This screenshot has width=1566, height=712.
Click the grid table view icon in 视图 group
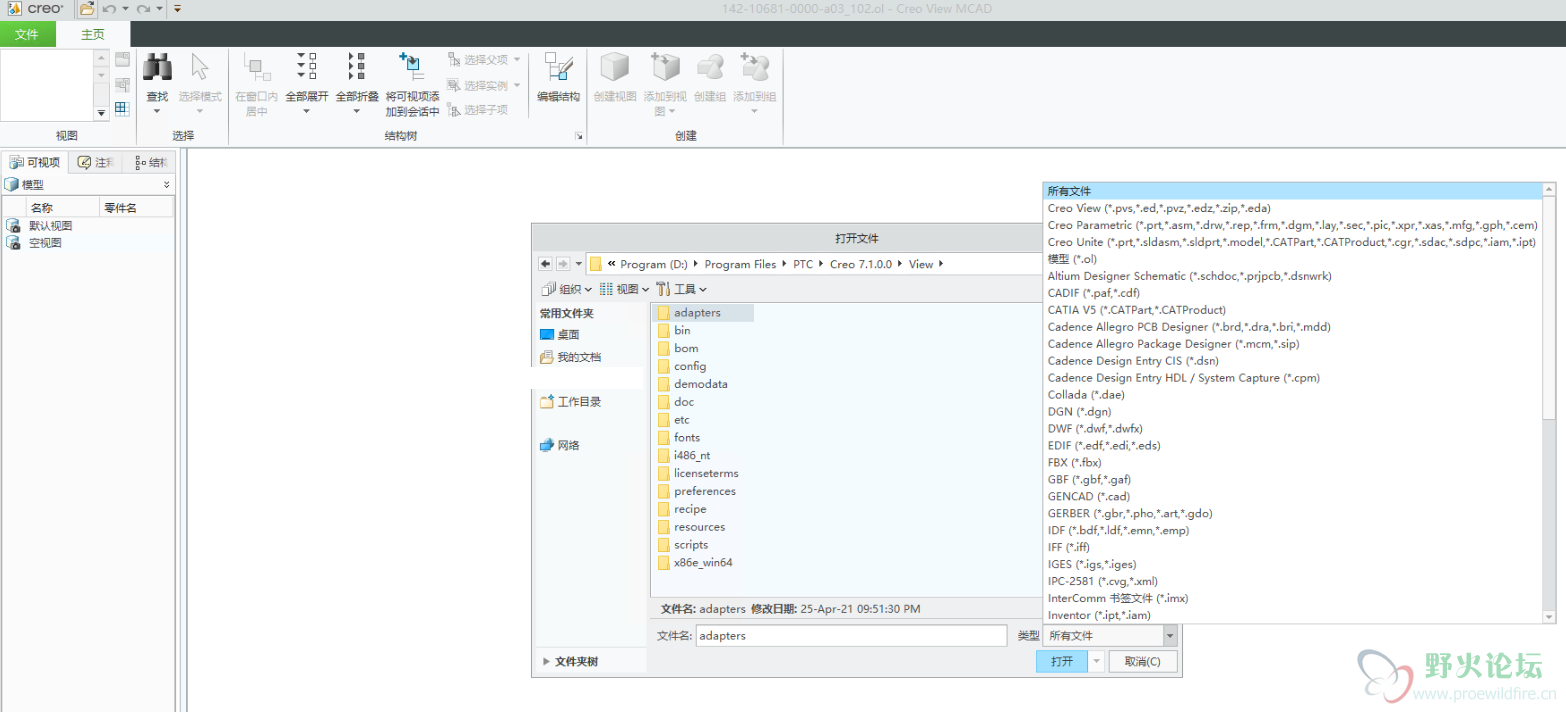(x=122, y=109)
